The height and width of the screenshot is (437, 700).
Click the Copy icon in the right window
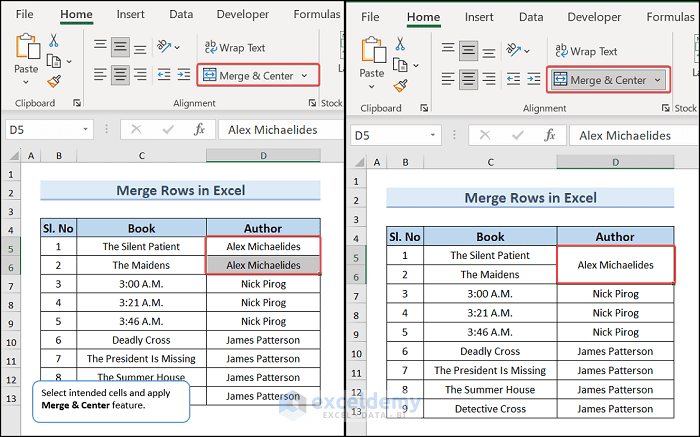coord(400,65)
